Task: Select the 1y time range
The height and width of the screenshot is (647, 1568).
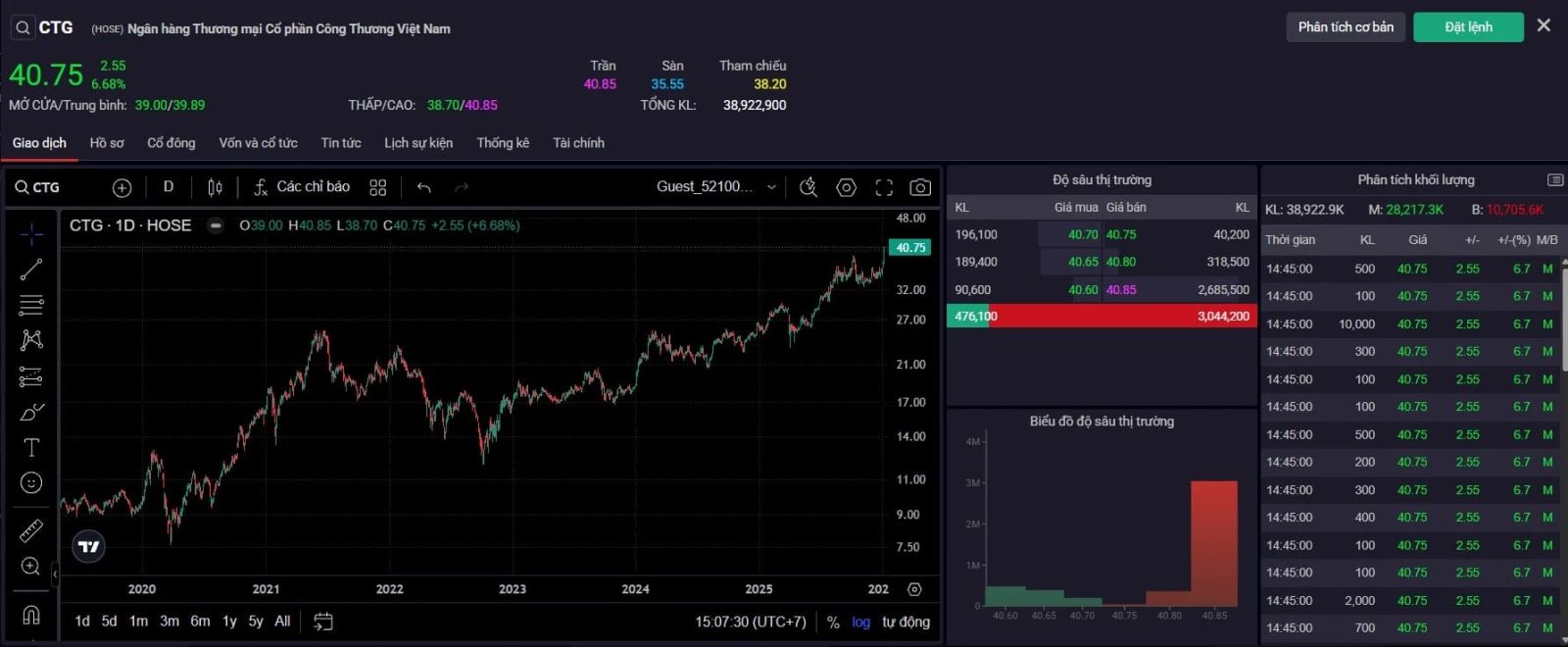Action: pos(229,622)
